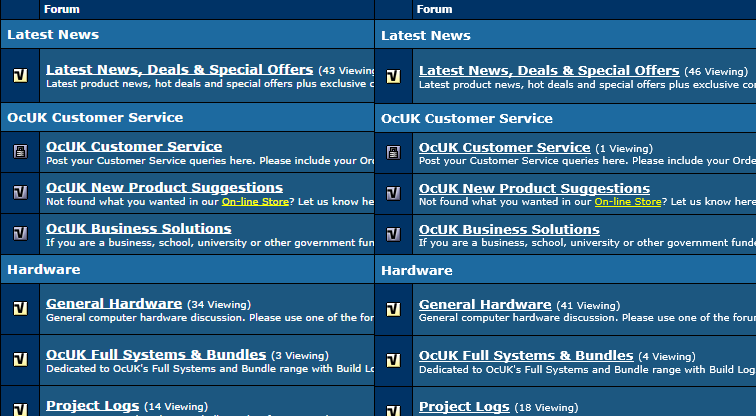Open Latest News, Deals & Special Offers link with 46 Viewing
Screen dimensions: 756x416
point(549,70)
